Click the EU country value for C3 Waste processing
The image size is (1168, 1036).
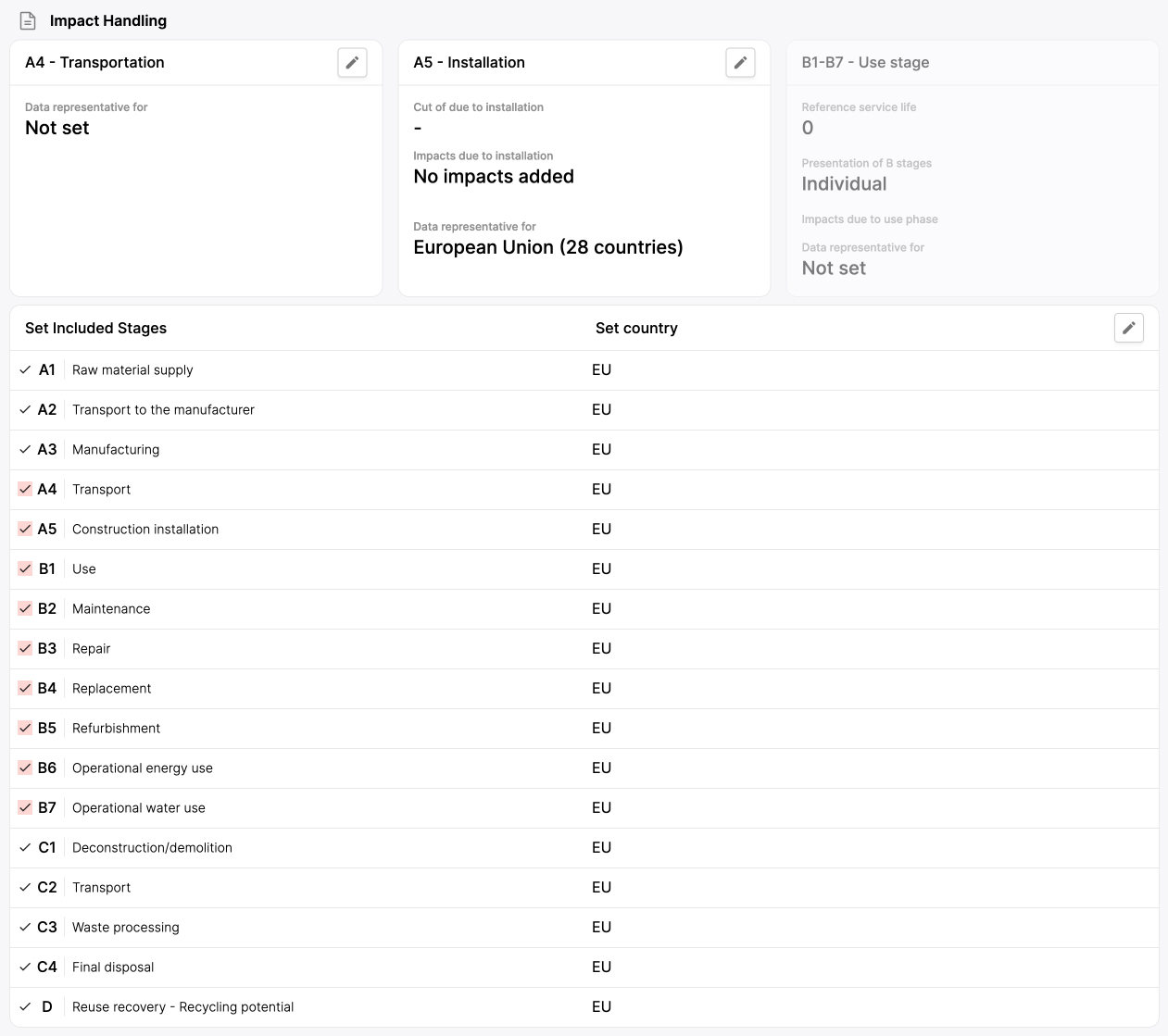[601, 927]
